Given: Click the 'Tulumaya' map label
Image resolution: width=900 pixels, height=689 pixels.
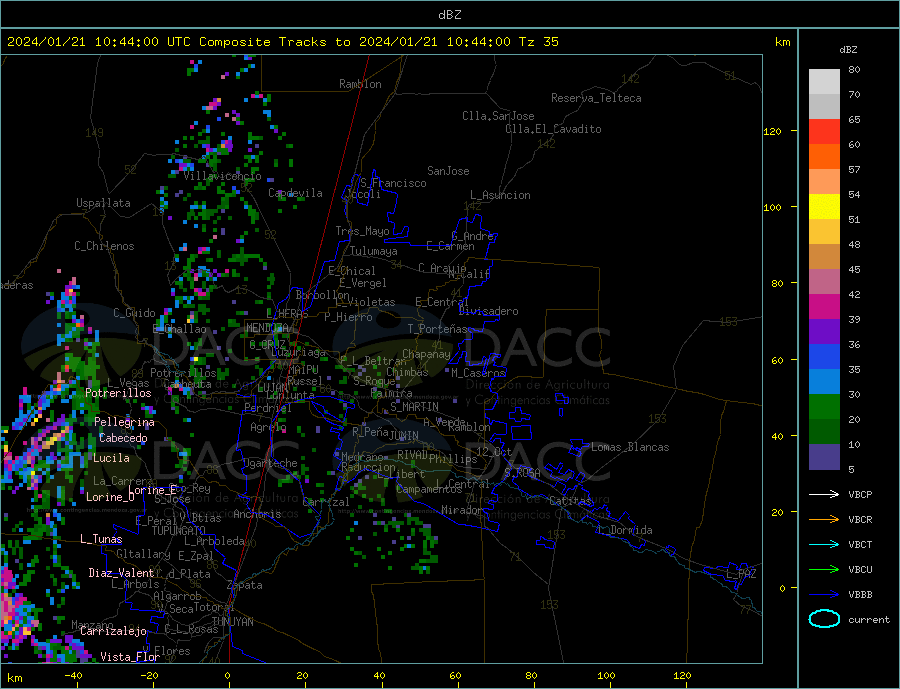Looking at the screenshot, I should (374, 251).
